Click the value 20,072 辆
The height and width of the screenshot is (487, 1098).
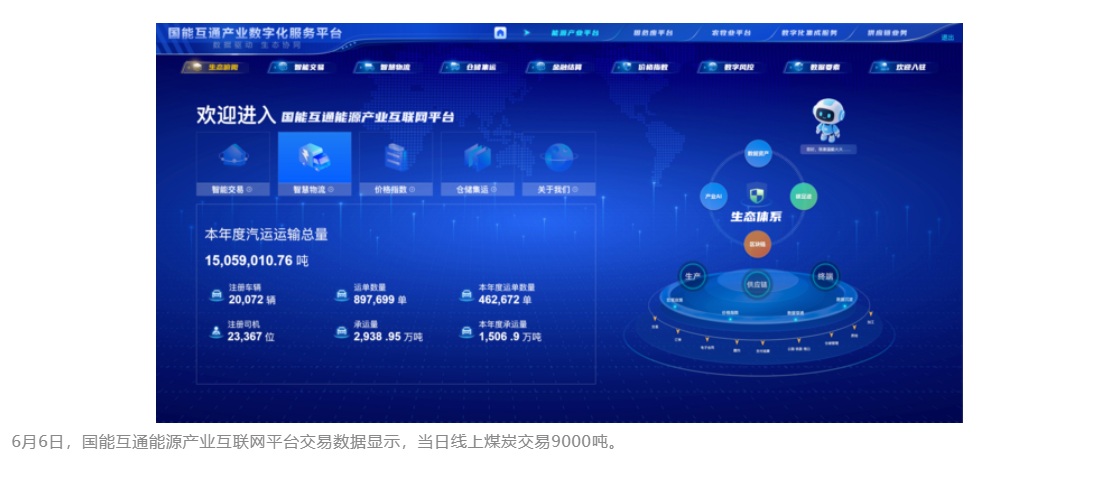point(252,300)
